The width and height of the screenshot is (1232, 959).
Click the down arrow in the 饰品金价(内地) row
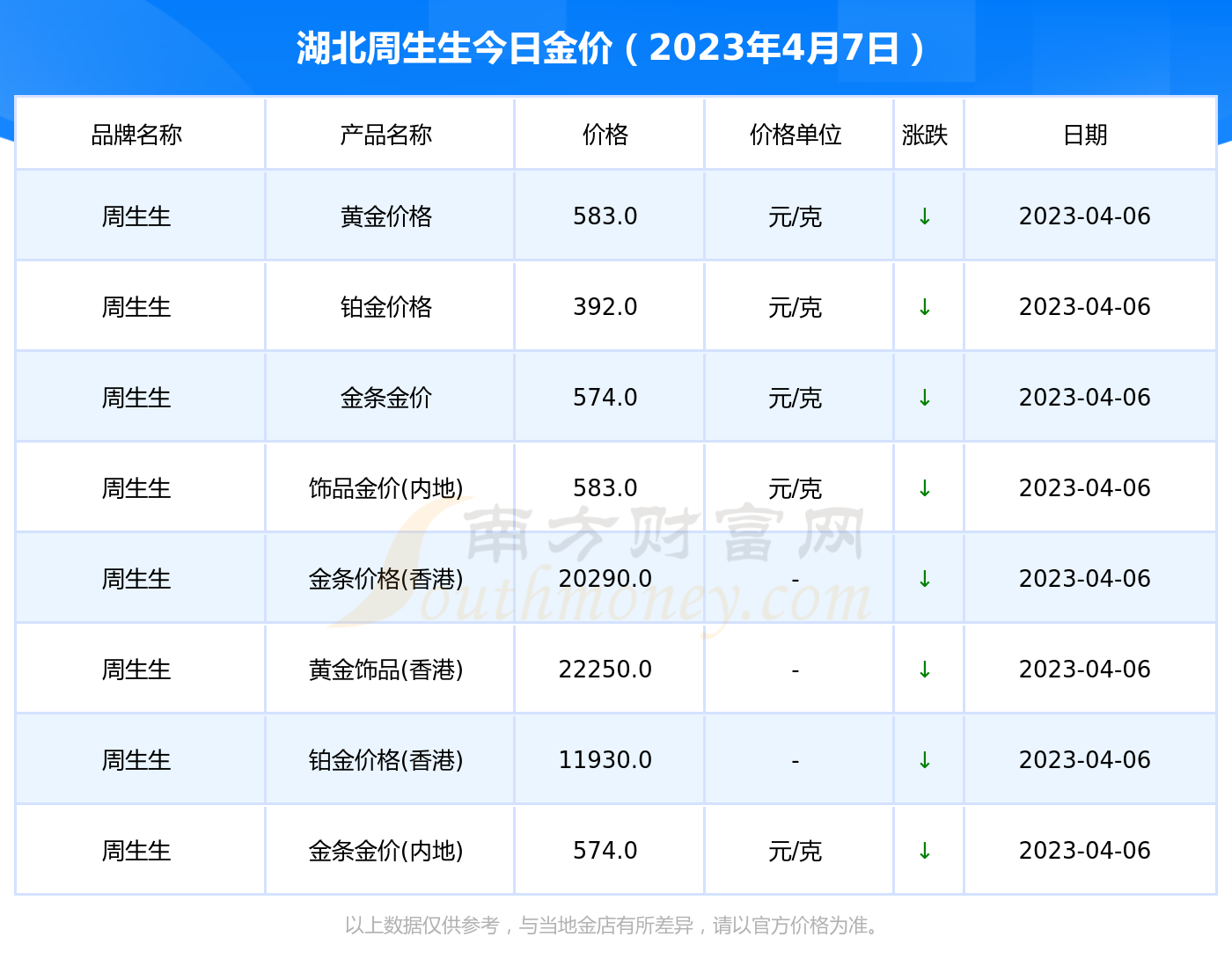click(x=925, y=488)
